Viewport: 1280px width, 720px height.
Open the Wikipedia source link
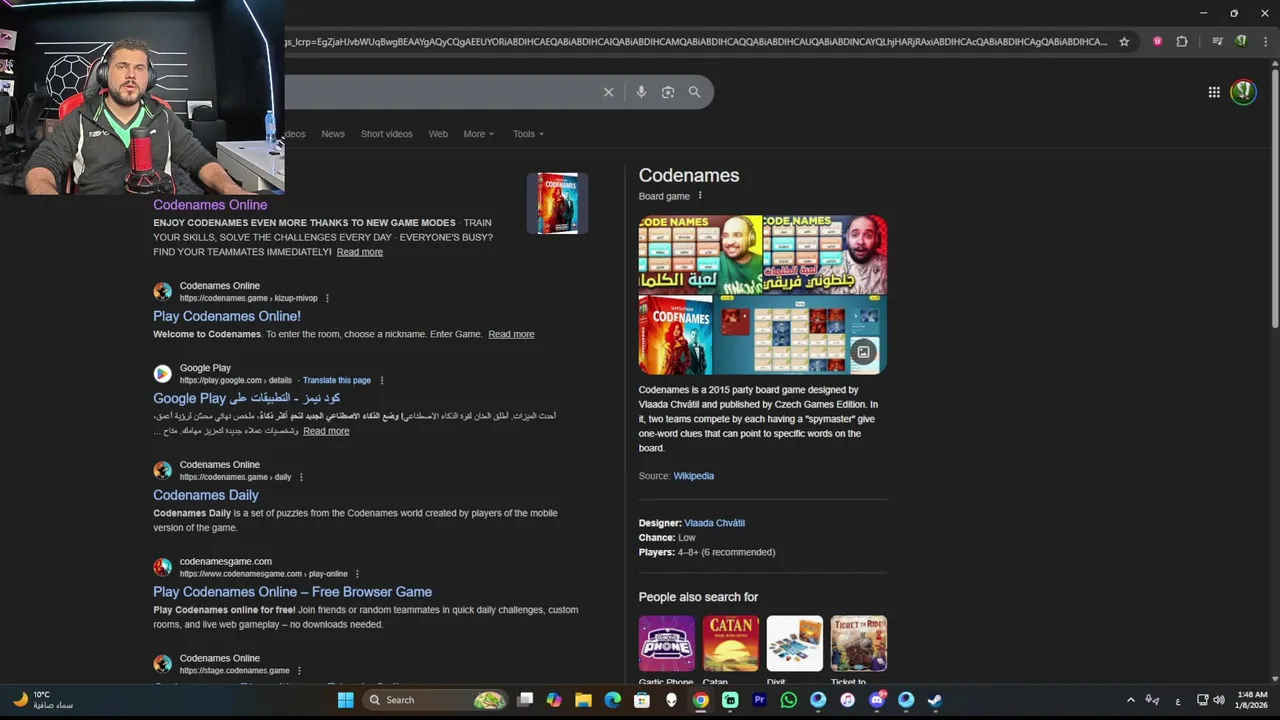pyautogui.click(x=694, y=476)
